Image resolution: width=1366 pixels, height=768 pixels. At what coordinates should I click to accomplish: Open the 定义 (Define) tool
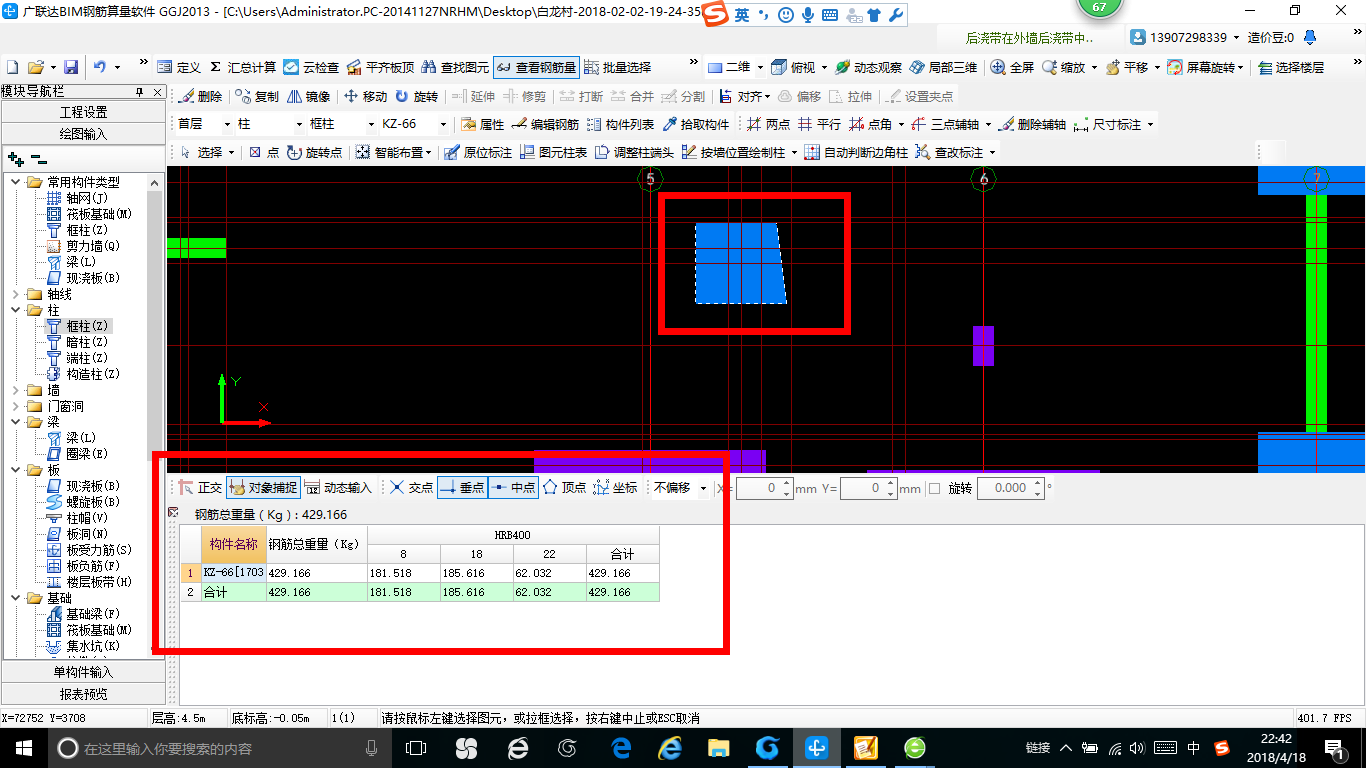coord(180,67)
